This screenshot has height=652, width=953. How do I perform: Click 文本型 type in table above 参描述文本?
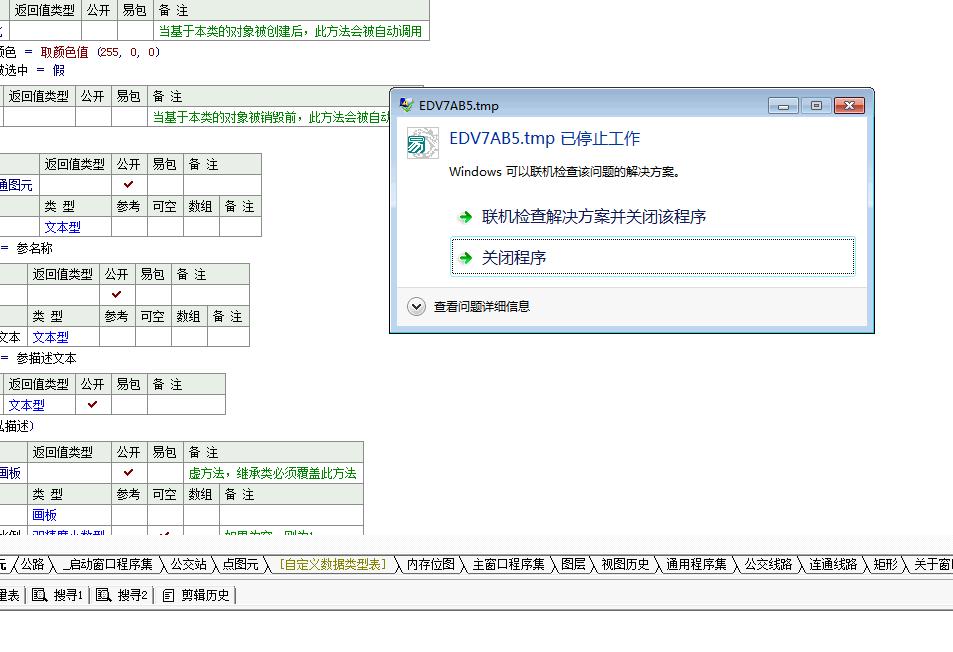point(50,337)
